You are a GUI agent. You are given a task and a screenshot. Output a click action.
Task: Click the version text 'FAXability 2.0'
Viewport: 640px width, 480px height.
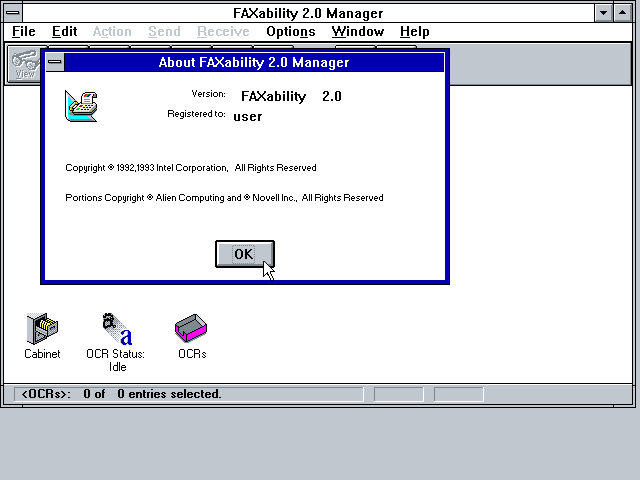pos(291,96)
